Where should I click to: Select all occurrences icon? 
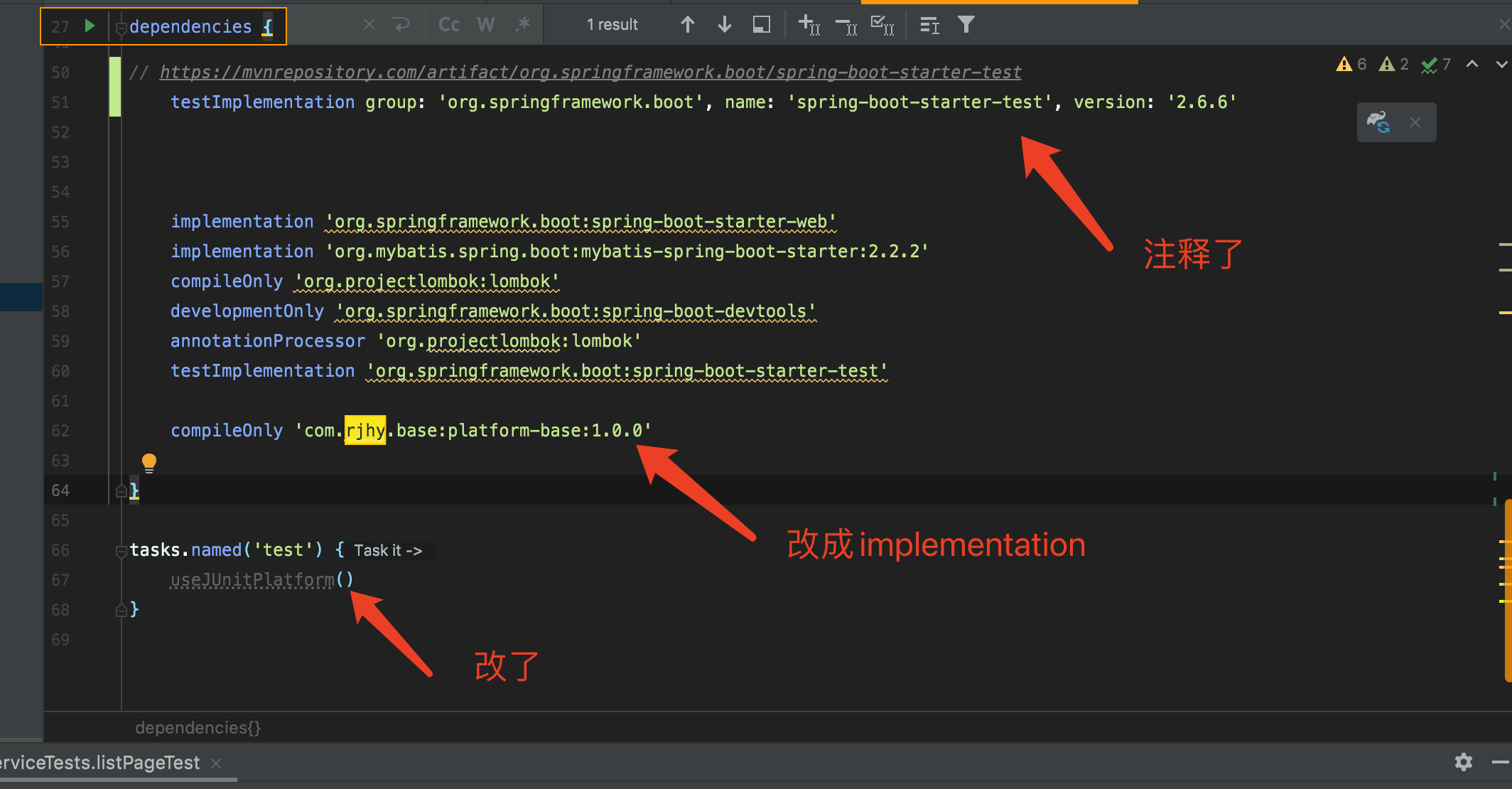(x=882, y=25)
